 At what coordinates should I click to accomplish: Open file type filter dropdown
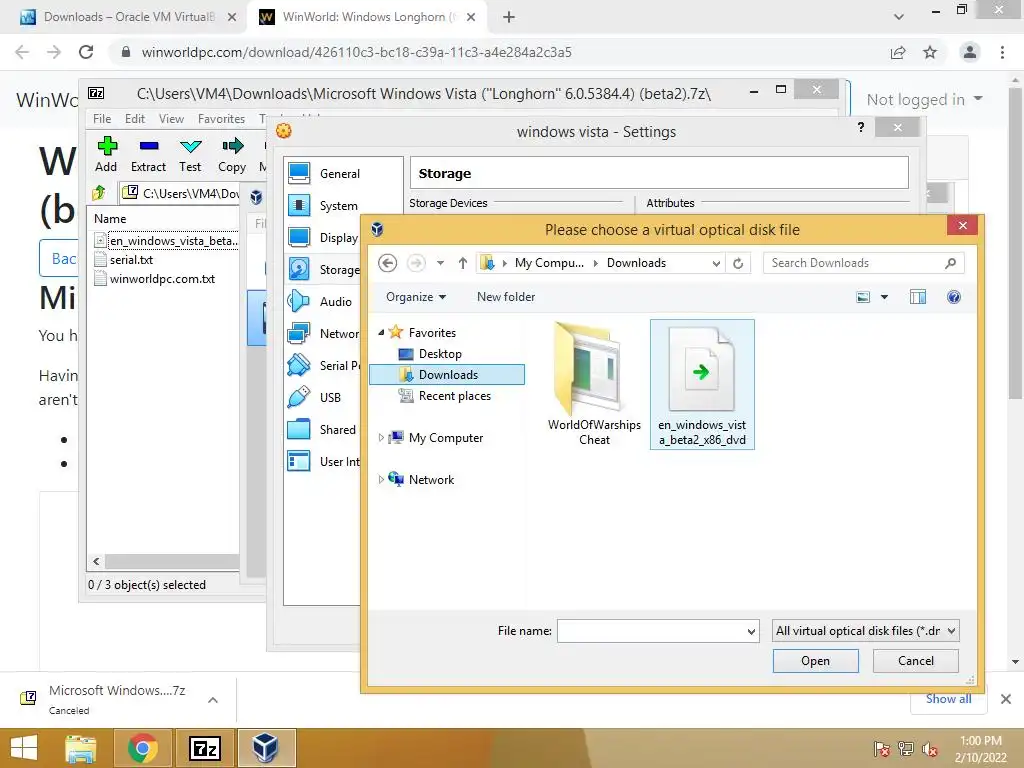pyautogui.click(x=952, y=631)
